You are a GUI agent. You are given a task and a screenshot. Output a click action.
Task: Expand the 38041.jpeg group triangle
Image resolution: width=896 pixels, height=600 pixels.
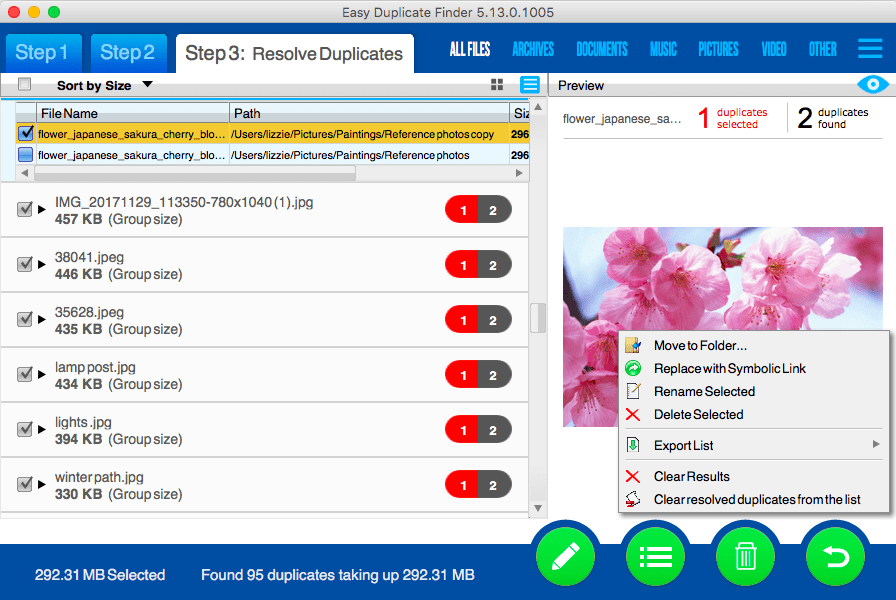pyautogui.click(x=42, y=264)
